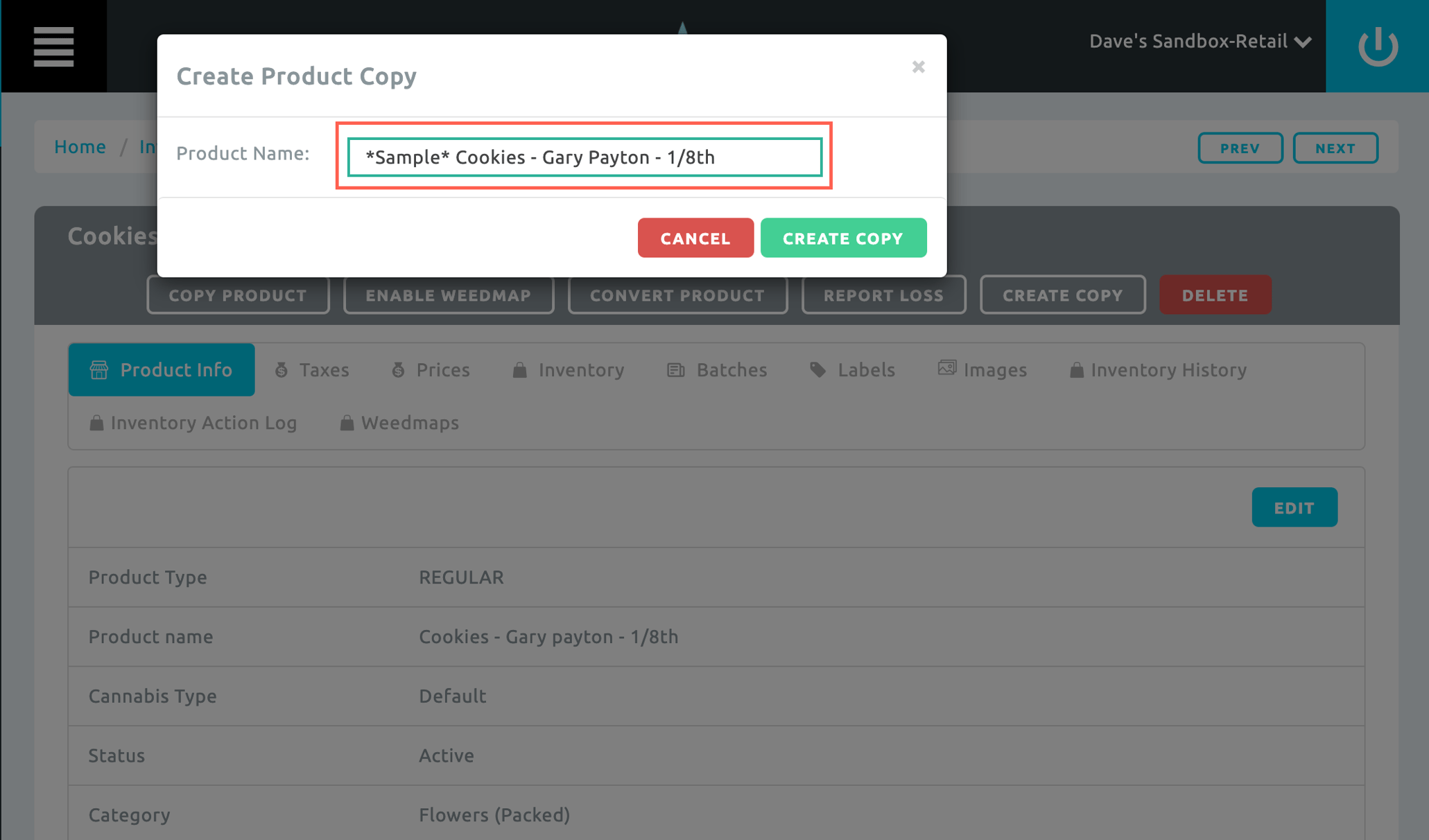
Task: Follow the Home breadcrumb link
Action: click(80, 147)
